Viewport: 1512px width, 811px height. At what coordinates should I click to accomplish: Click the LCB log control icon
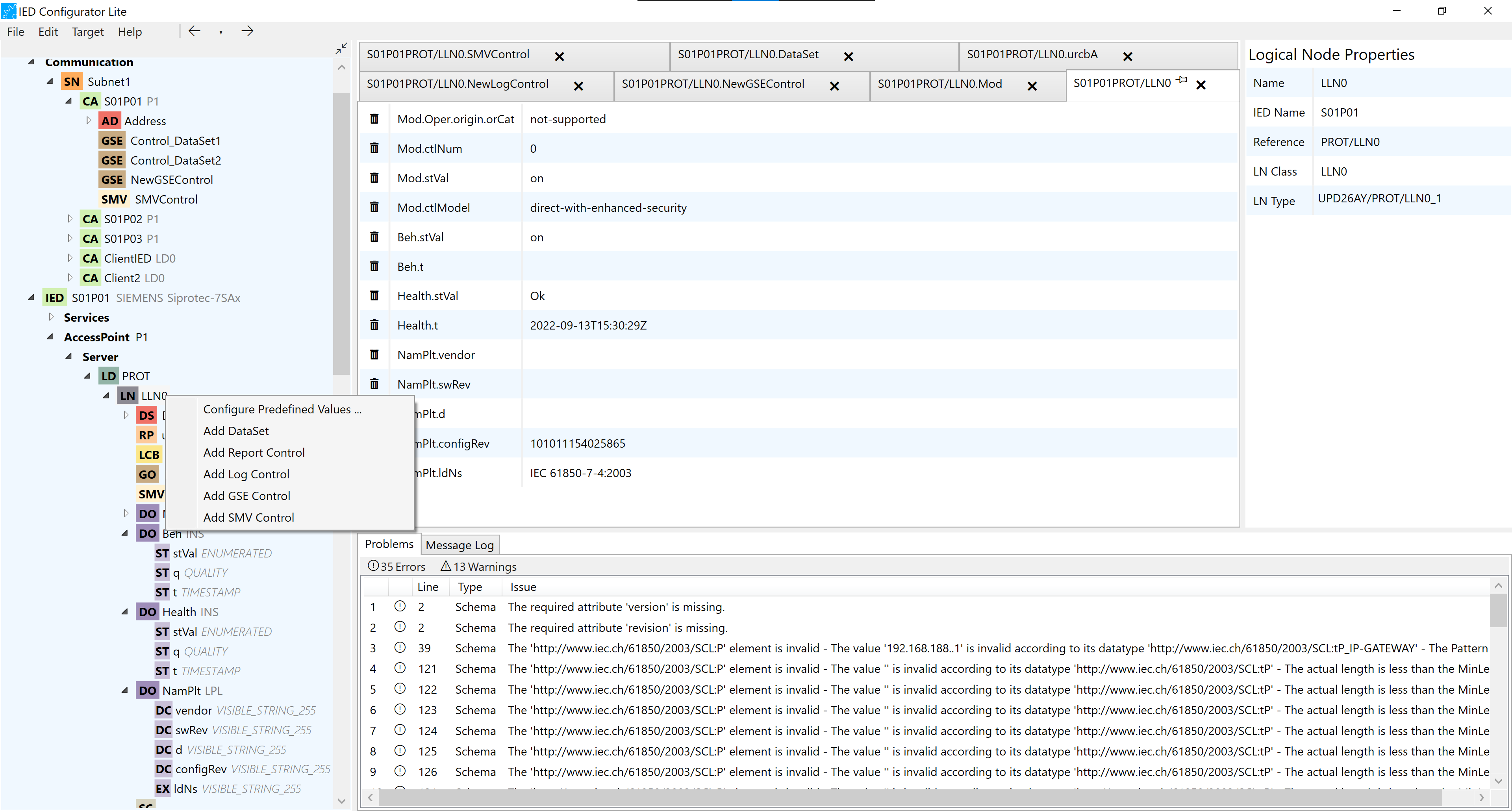[x=149, y=455]
